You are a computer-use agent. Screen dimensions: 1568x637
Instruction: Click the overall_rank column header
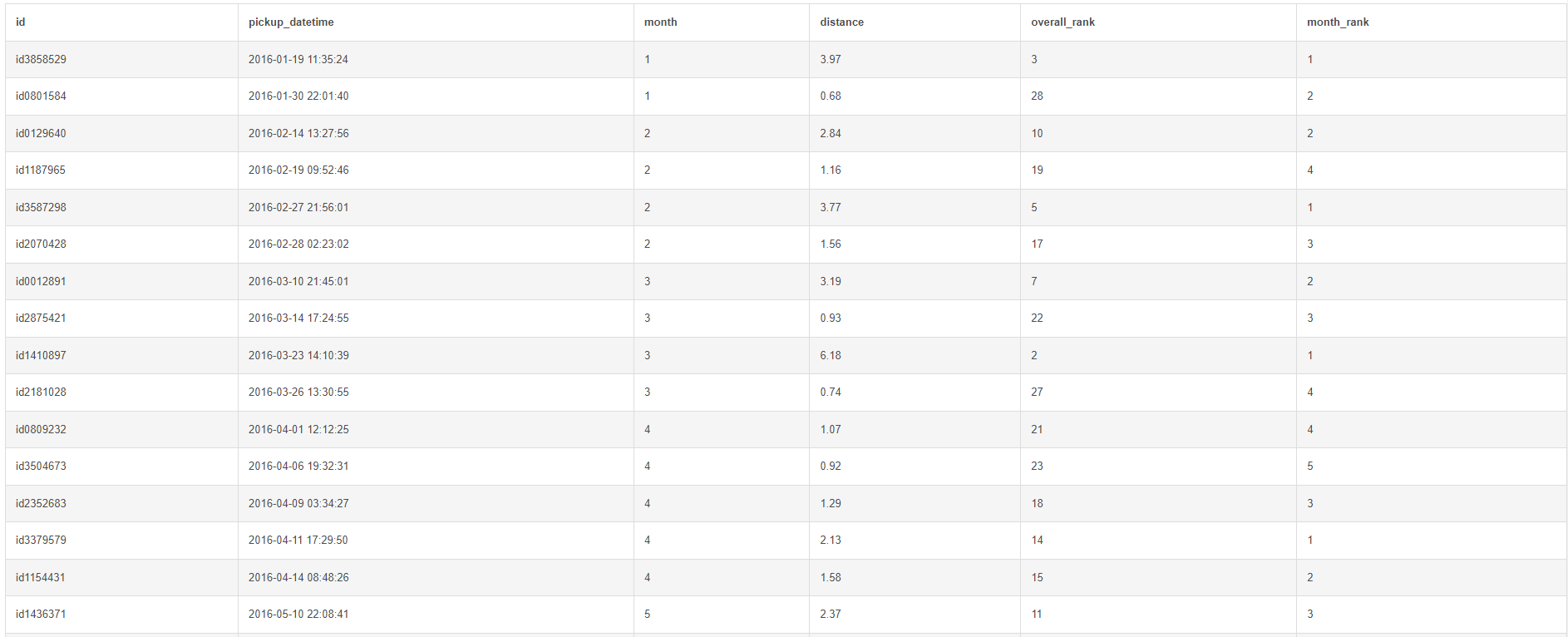[1063, 22]
